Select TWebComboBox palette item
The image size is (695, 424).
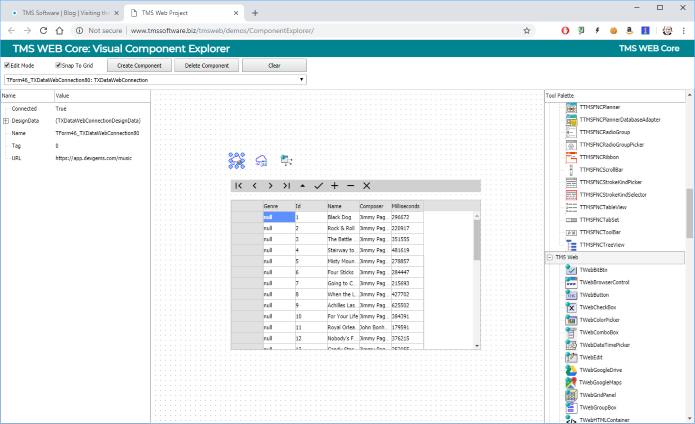coord(599,332)
